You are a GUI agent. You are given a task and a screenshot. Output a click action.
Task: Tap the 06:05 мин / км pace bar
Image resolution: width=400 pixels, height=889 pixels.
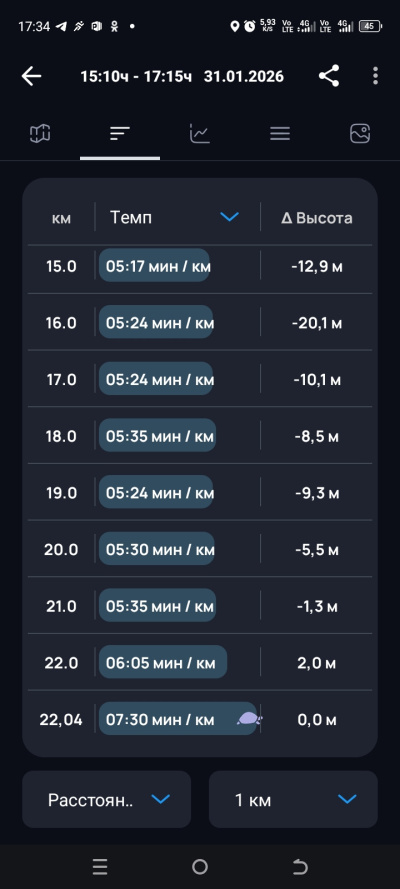click(x=163, y=662)
